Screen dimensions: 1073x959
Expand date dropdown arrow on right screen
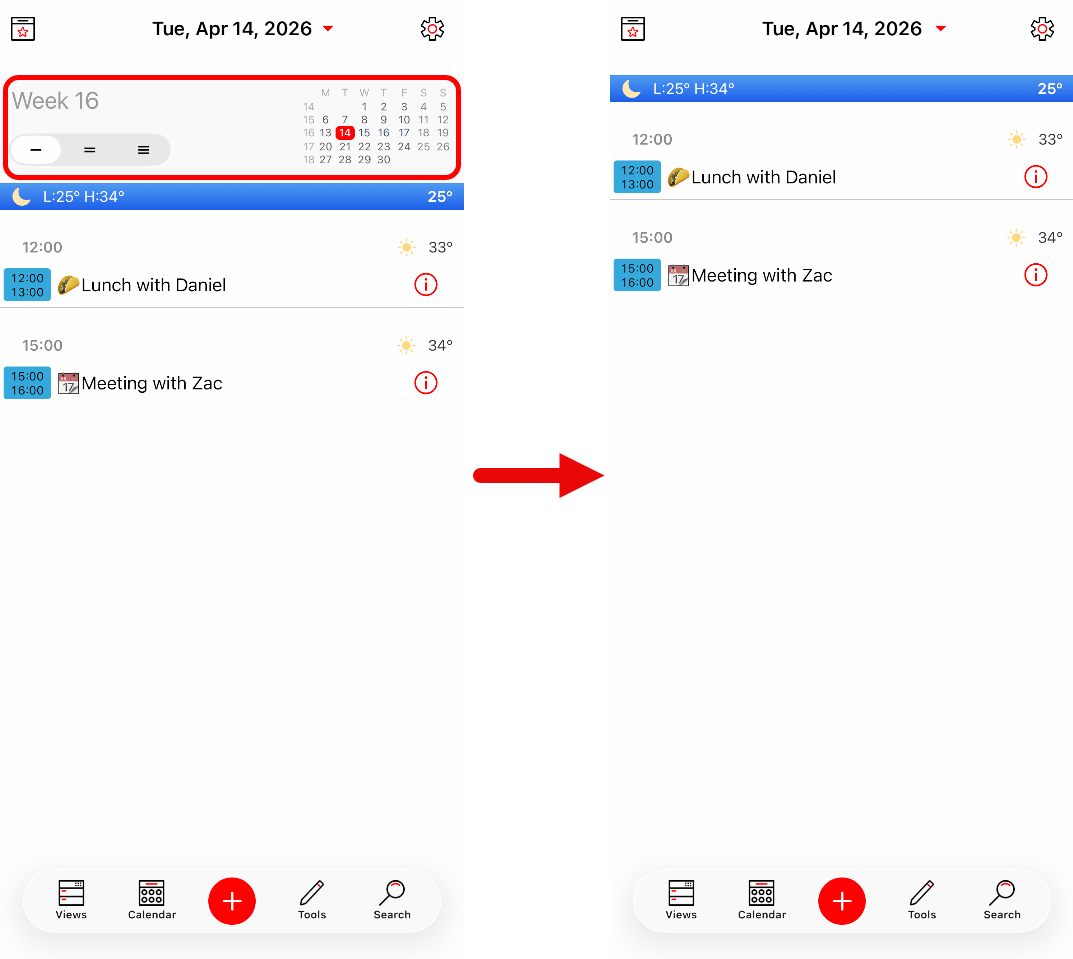click(941, 29)
